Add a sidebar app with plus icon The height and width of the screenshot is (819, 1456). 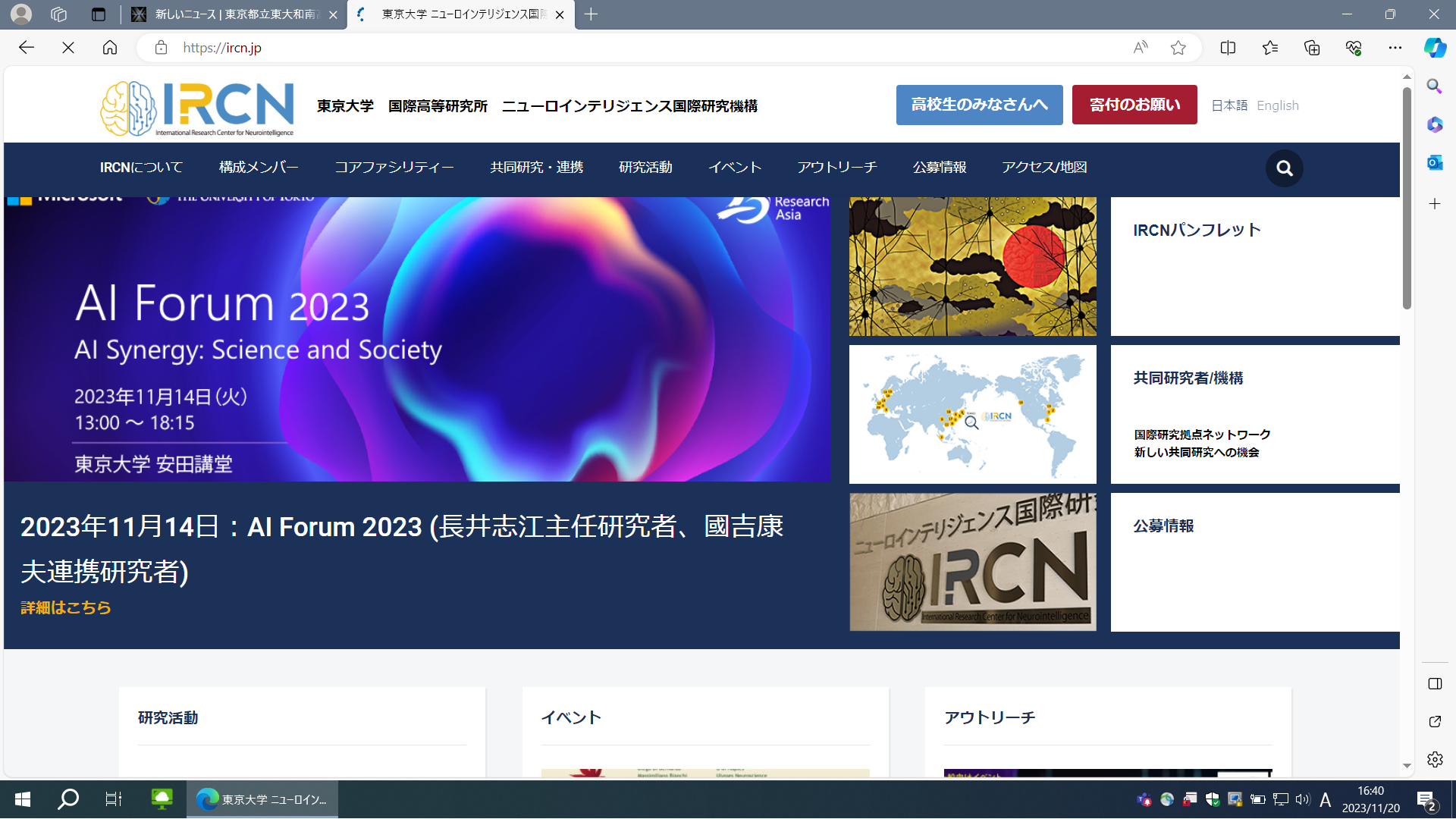pos(1435,203)
